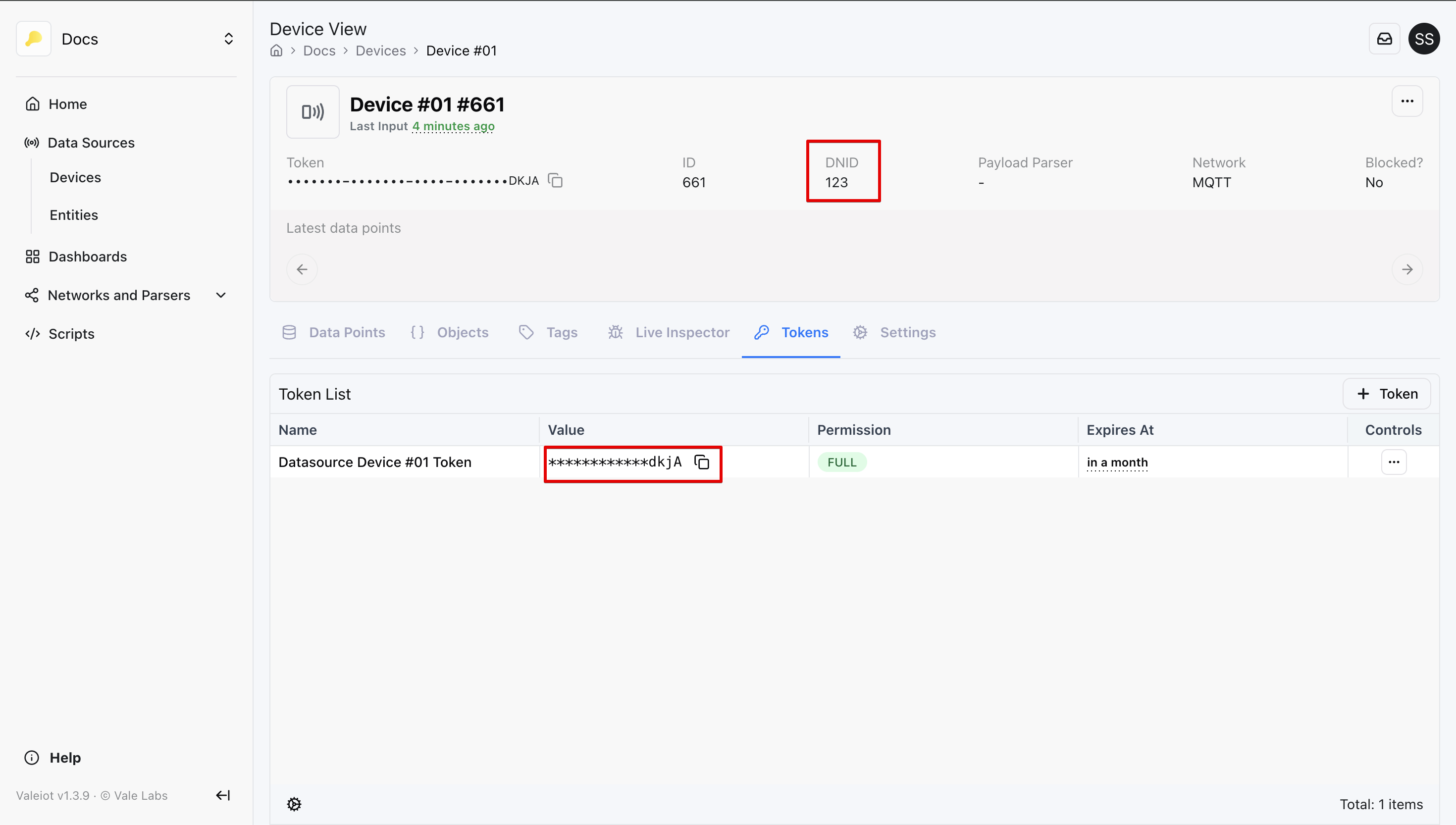Switch to the Live Inspector tab
Screen dimensions: 1456x825
click(669, 333)
